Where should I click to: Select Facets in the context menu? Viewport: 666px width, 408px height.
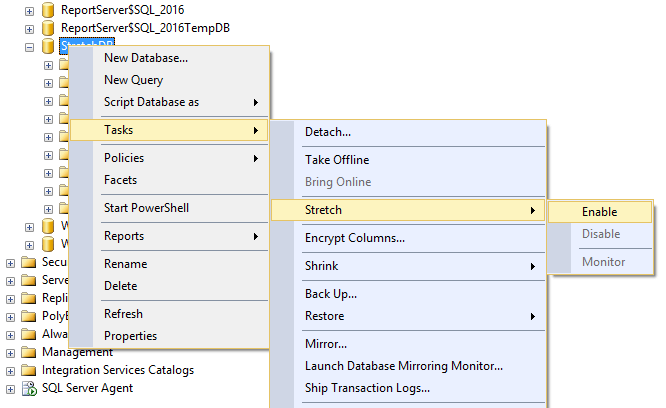169,180
